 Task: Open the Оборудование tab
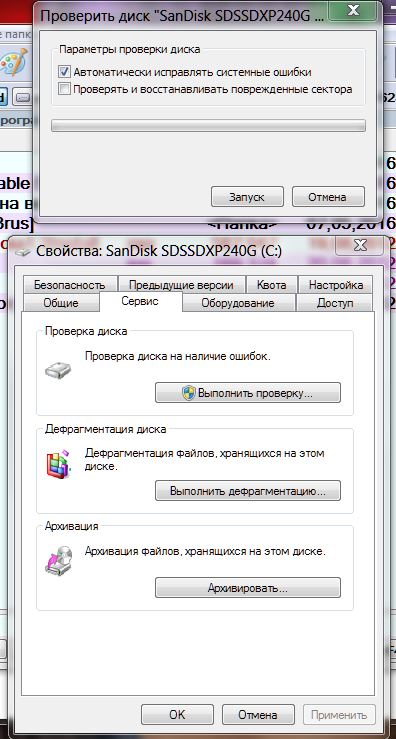pyautogui.click(x=238, y=303)
